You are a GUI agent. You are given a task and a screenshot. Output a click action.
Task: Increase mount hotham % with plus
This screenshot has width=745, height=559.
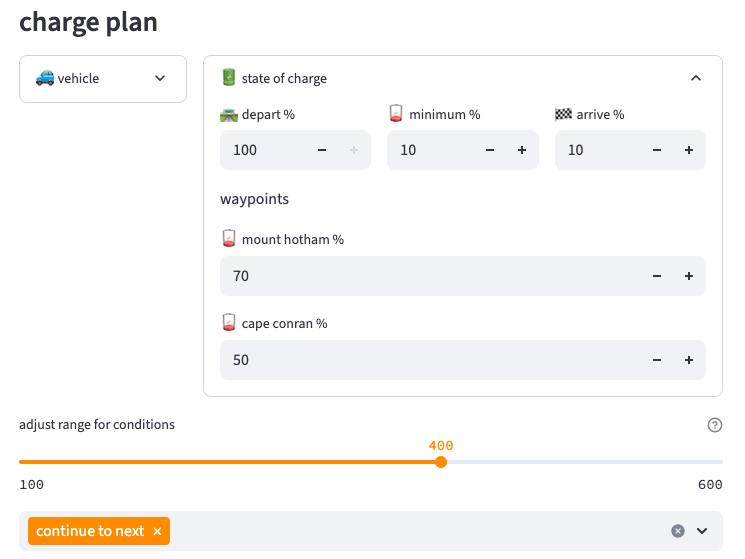coord(689,276)
